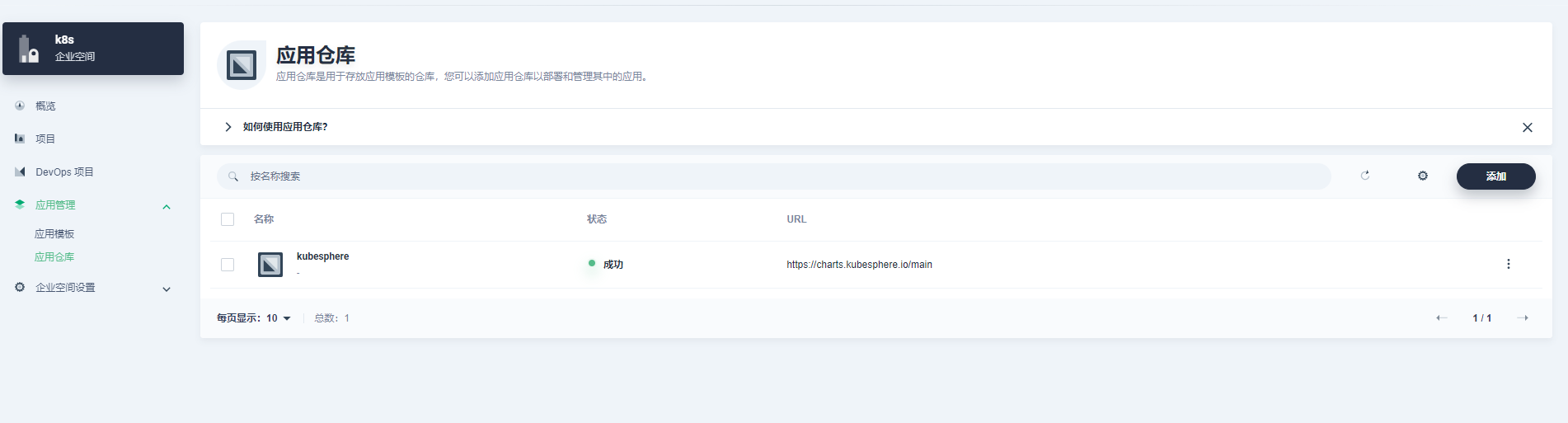Close the help tips banner
This screenshot has height=423, width=1568.
pyautogui.click(x=1528, y=128)
